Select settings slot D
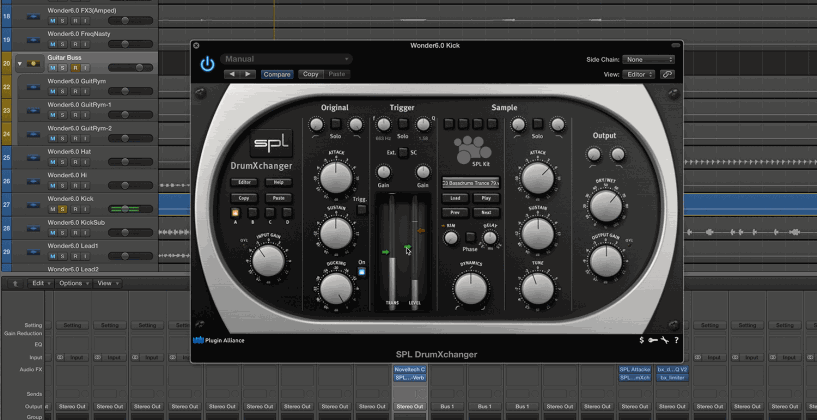 coord(287,213)
